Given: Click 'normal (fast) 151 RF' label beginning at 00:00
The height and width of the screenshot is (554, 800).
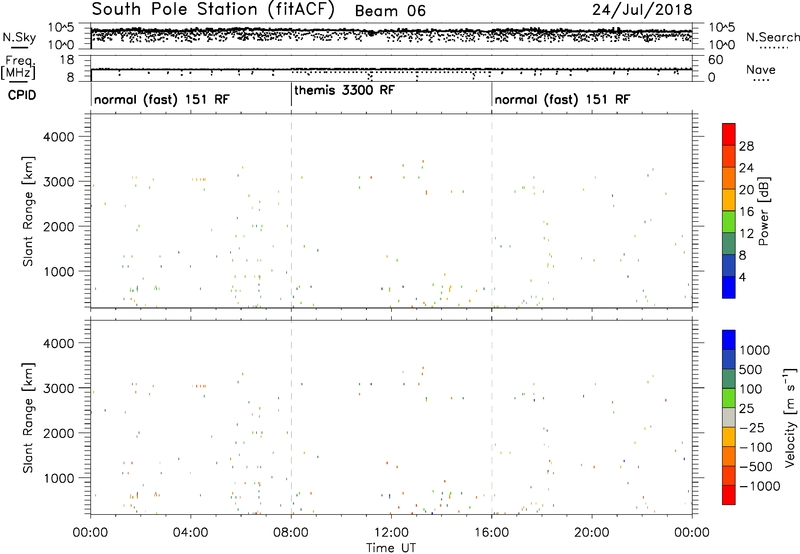Looking at the screenshot, I should point(162,99).
